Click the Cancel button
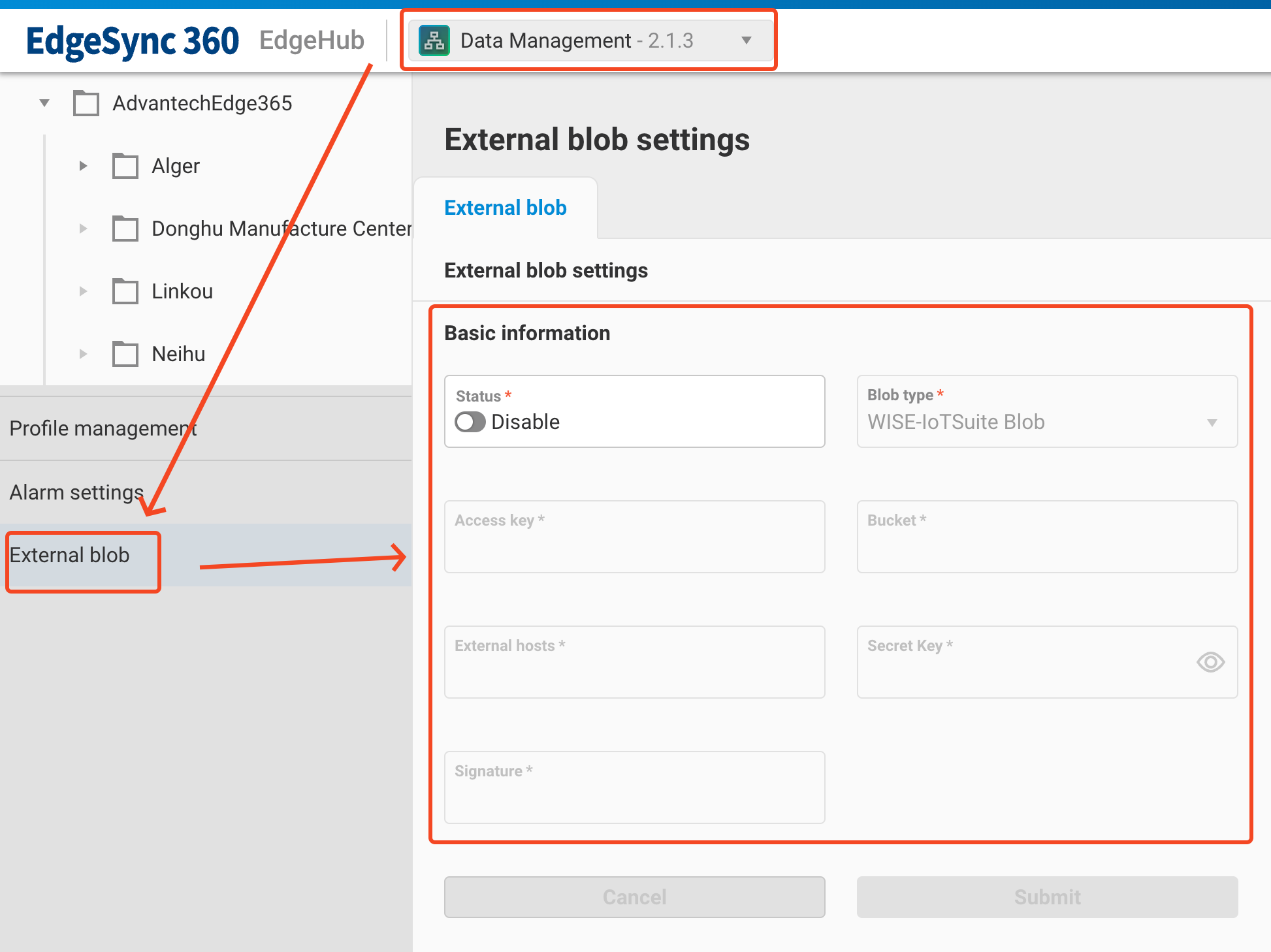This screenshot has width=1271, height=952. (634, 896)
